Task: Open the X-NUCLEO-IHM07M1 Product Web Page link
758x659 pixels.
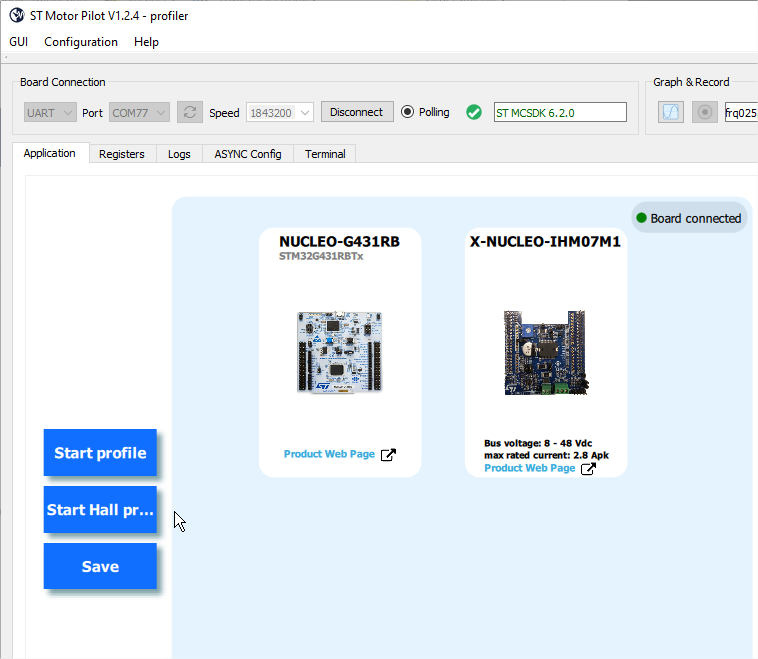Action: (530, 468)
